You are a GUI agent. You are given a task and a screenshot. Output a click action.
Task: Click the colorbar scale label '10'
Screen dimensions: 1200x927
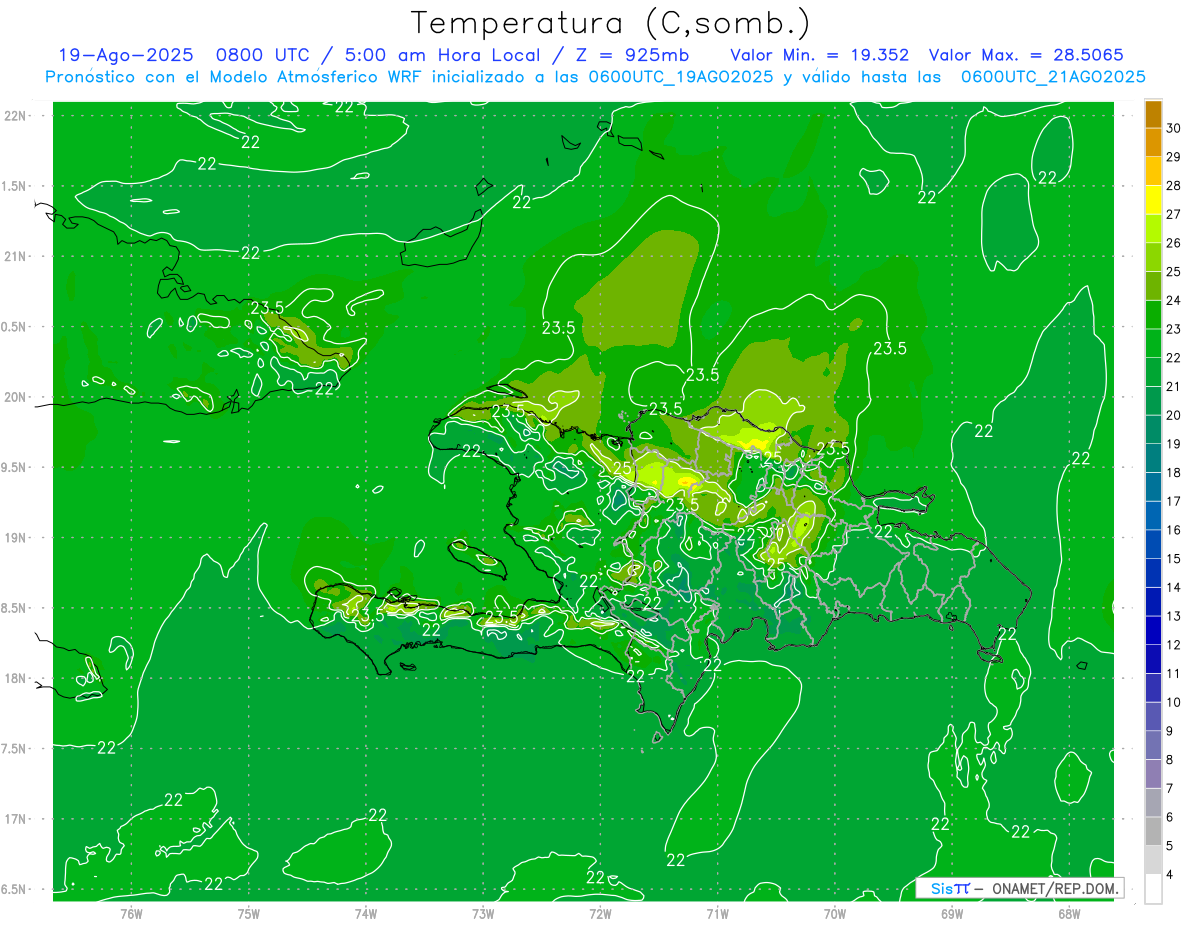[1174, 702]
